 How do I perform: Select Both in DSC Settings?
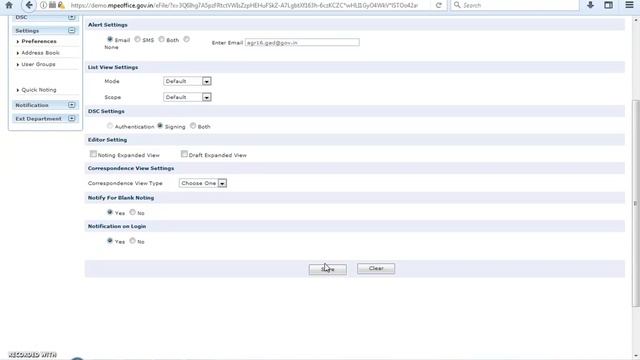(193, 126)
